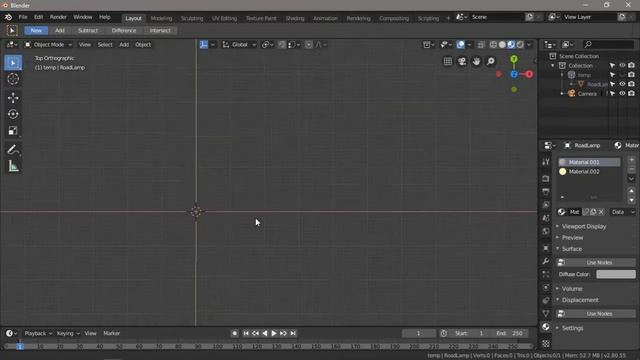
Task: Open the File menu
Action: [x=23, y=17]
